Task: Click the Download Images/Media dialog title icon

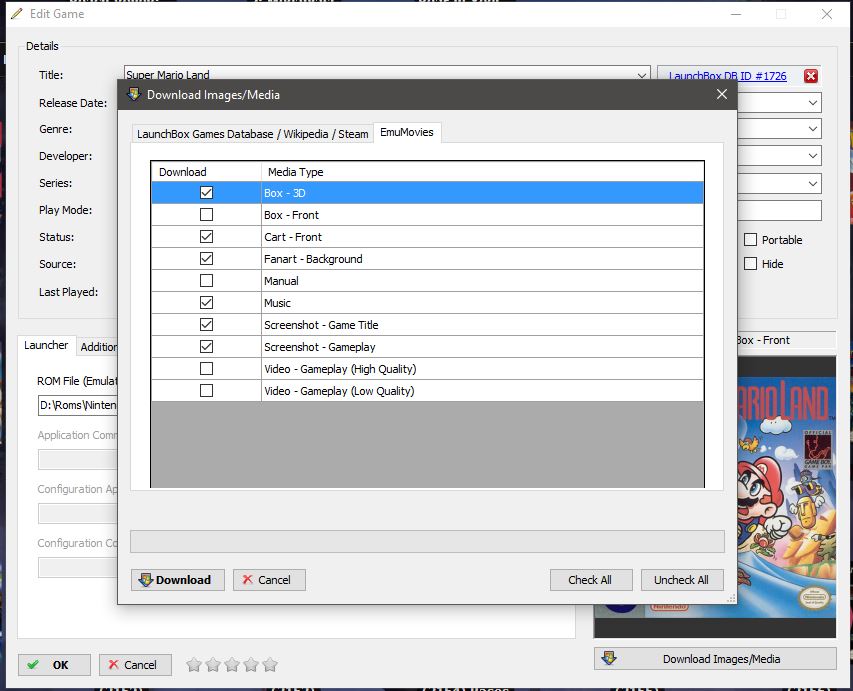Action: click(x=134, y=94)
